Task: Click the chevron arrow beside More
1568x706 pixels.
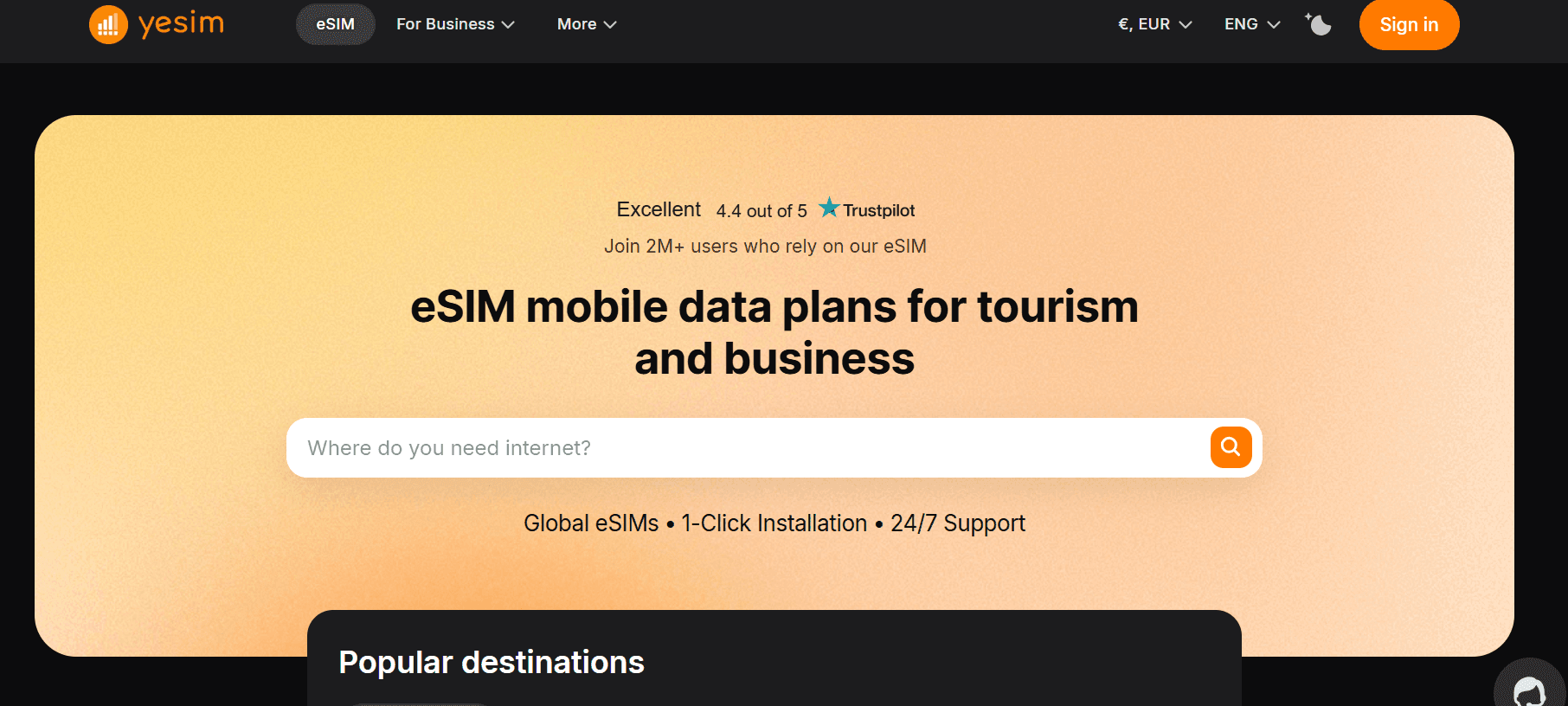Action: click(x=610, y=25)
